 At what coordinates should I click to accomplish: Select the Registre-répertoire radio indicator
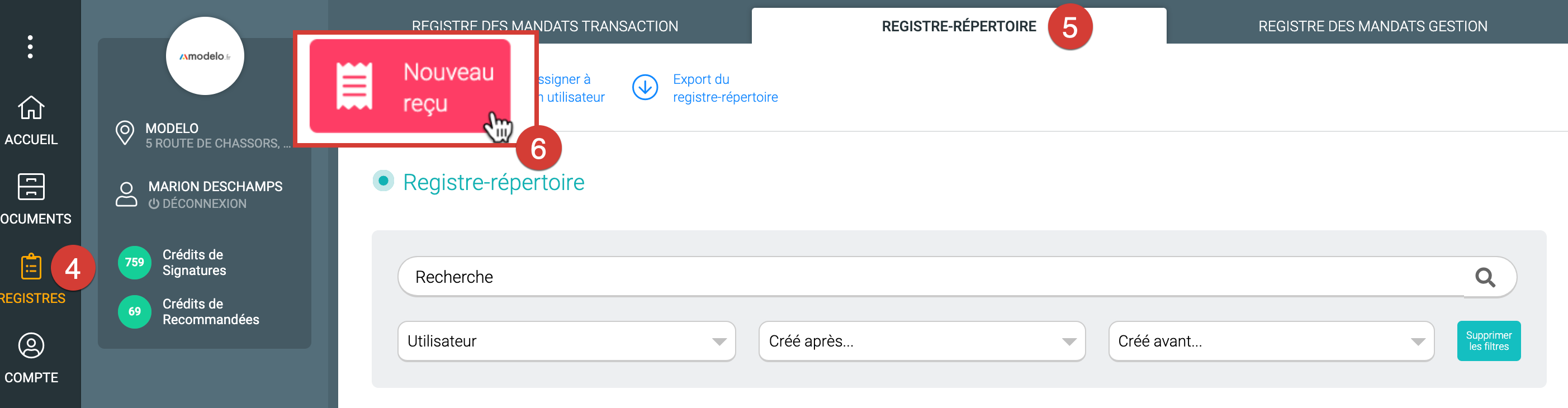383,181
